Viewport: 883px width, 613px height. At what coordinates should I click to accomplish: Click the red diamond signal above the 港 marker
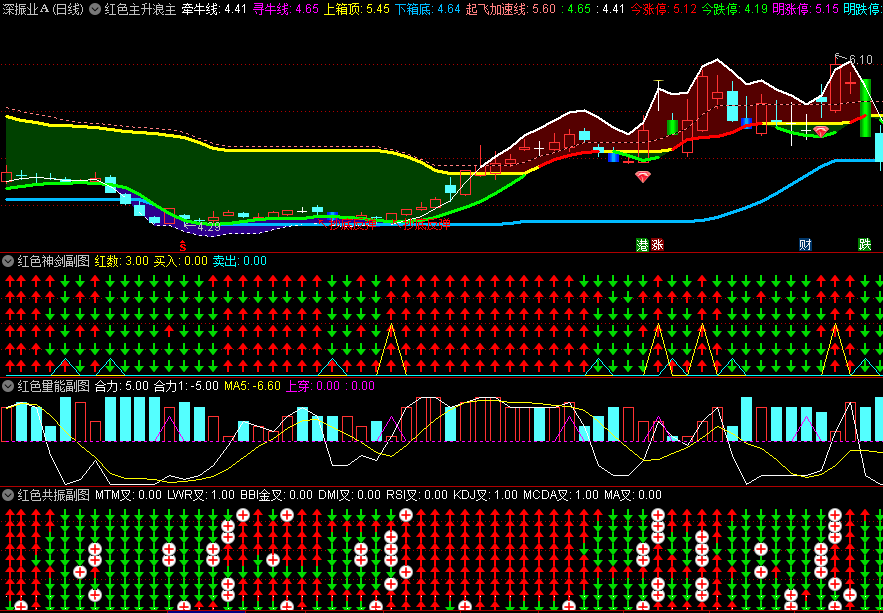tap(643, 177)
